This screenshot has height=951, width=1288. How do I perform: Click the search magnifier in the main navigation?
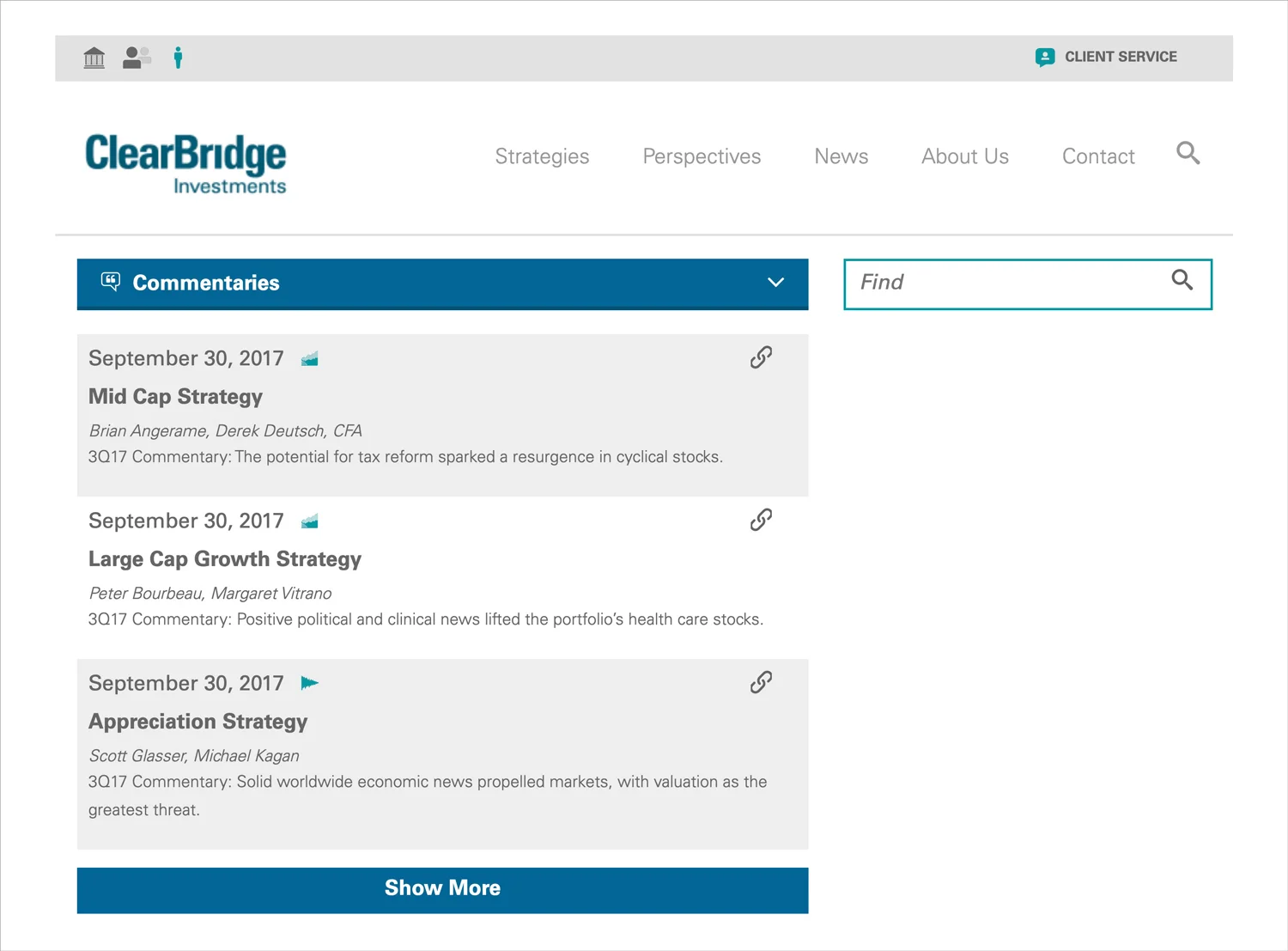tap(1188, 153)
